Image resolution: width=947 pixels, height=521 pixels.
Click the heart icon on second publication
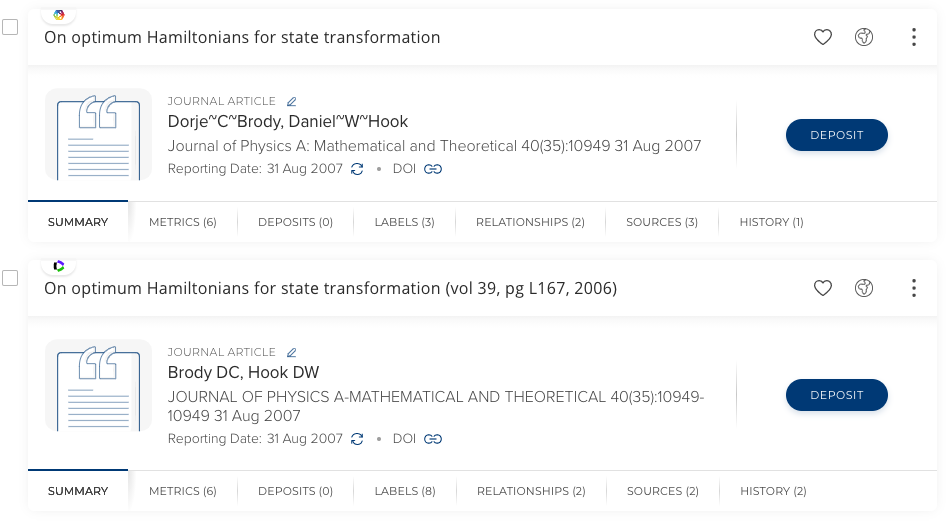point(822,289)
